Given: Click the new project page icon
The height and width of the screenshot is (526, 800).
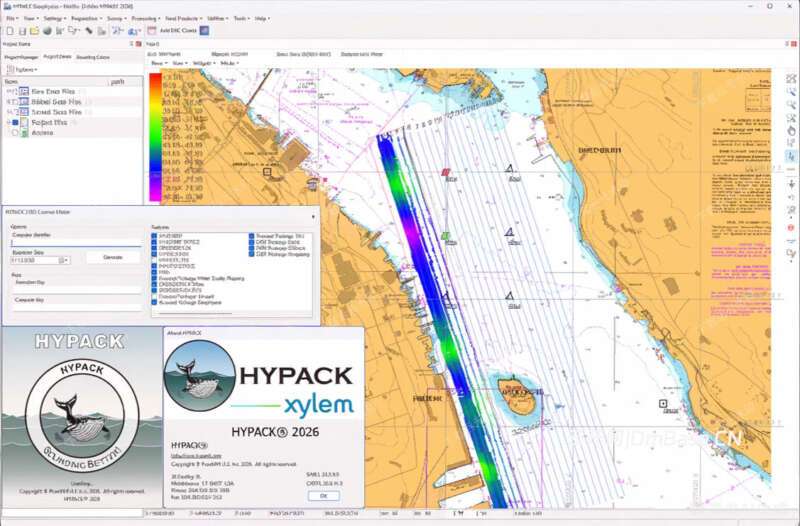Looking at the screenshot, I should point(10,31).
